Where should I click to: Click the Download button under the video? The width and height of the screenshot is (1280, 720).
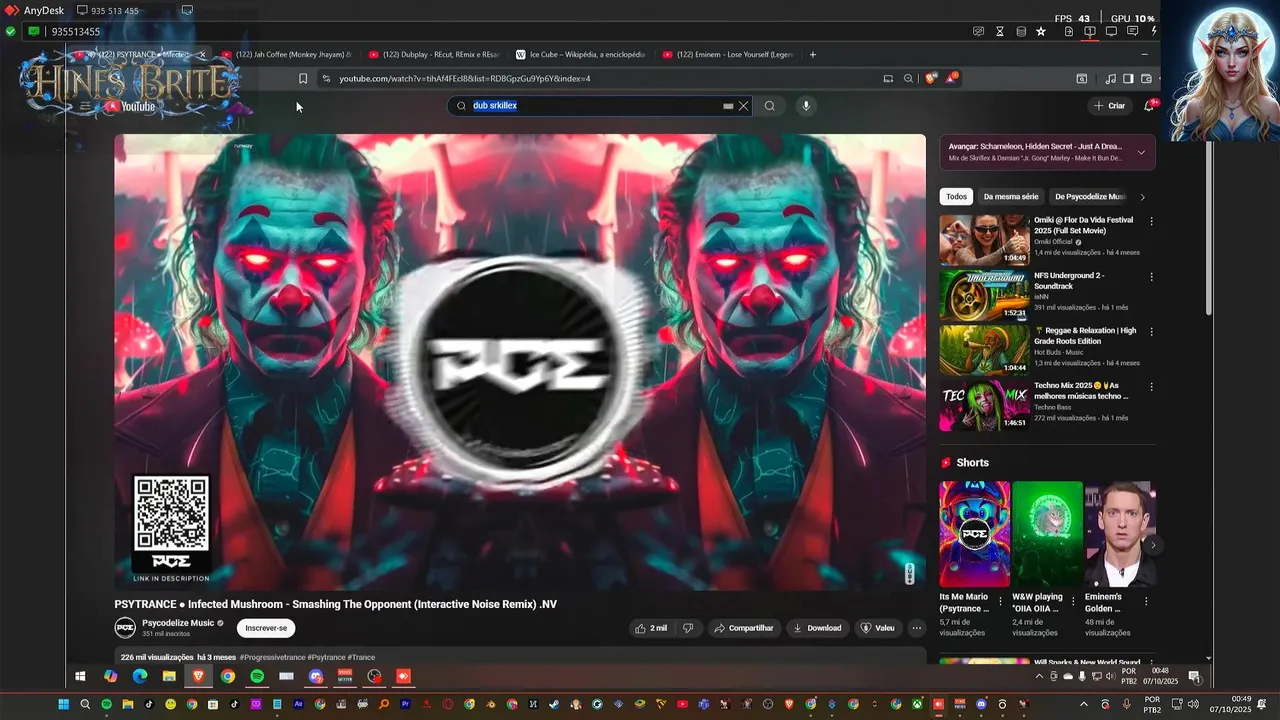(x=816, y=628)
